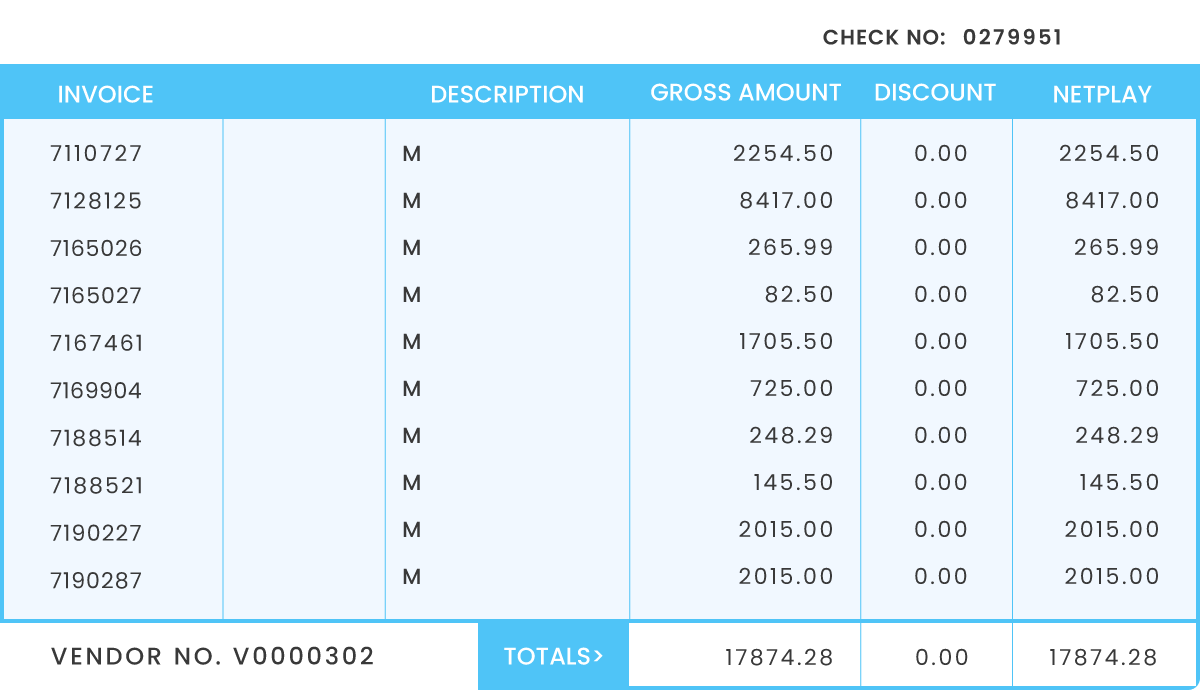Viewport: 1200px width, 690px height.
Task: Click invoice number 7167461
Action: pos(96,343)
